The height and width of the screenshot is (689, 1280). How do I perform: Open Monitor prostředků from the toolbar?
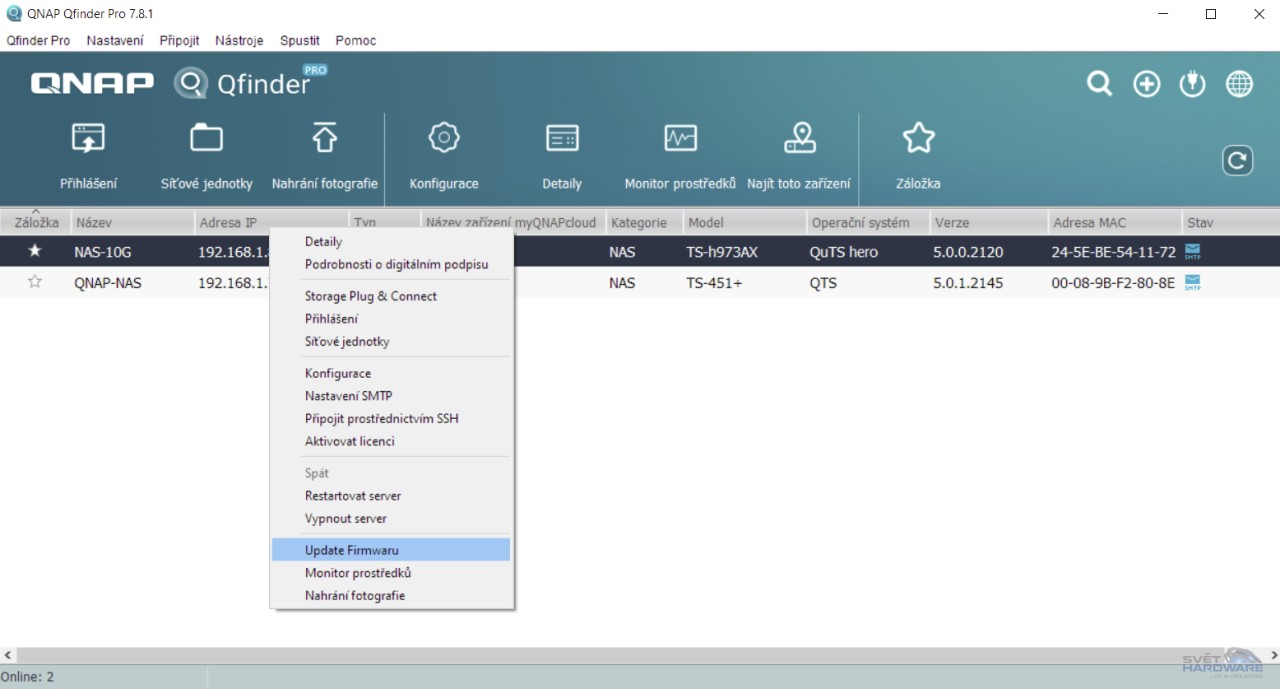tap(680, 155)
